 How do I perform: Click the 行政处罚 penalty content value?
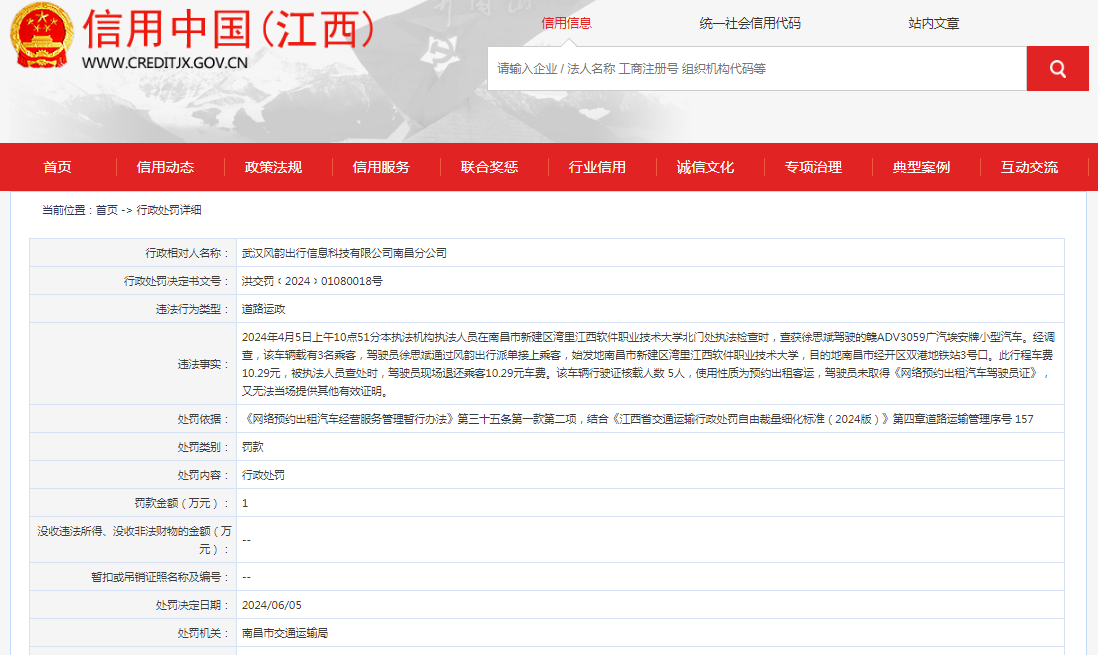click(263, 475)
